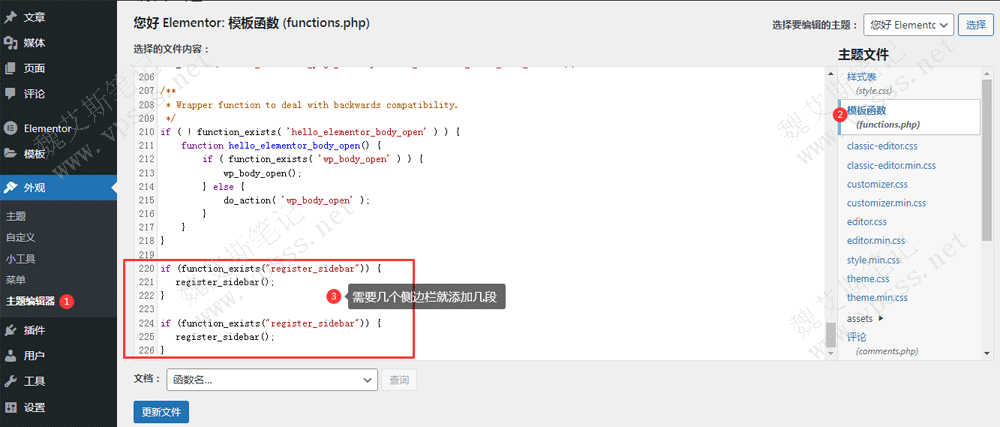The width and height of the screenshot is (1000, 427).
Task: Open customizer.css file
Action: pyautogui.click(x=877, y=184)
